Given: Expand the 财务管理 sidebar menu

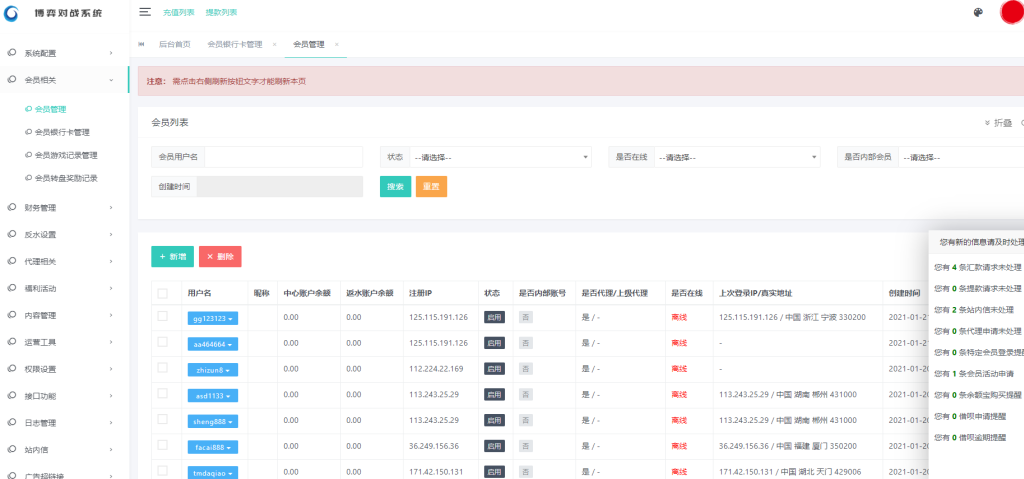Looking at the screenshot, I should click(x=65, y=208).
